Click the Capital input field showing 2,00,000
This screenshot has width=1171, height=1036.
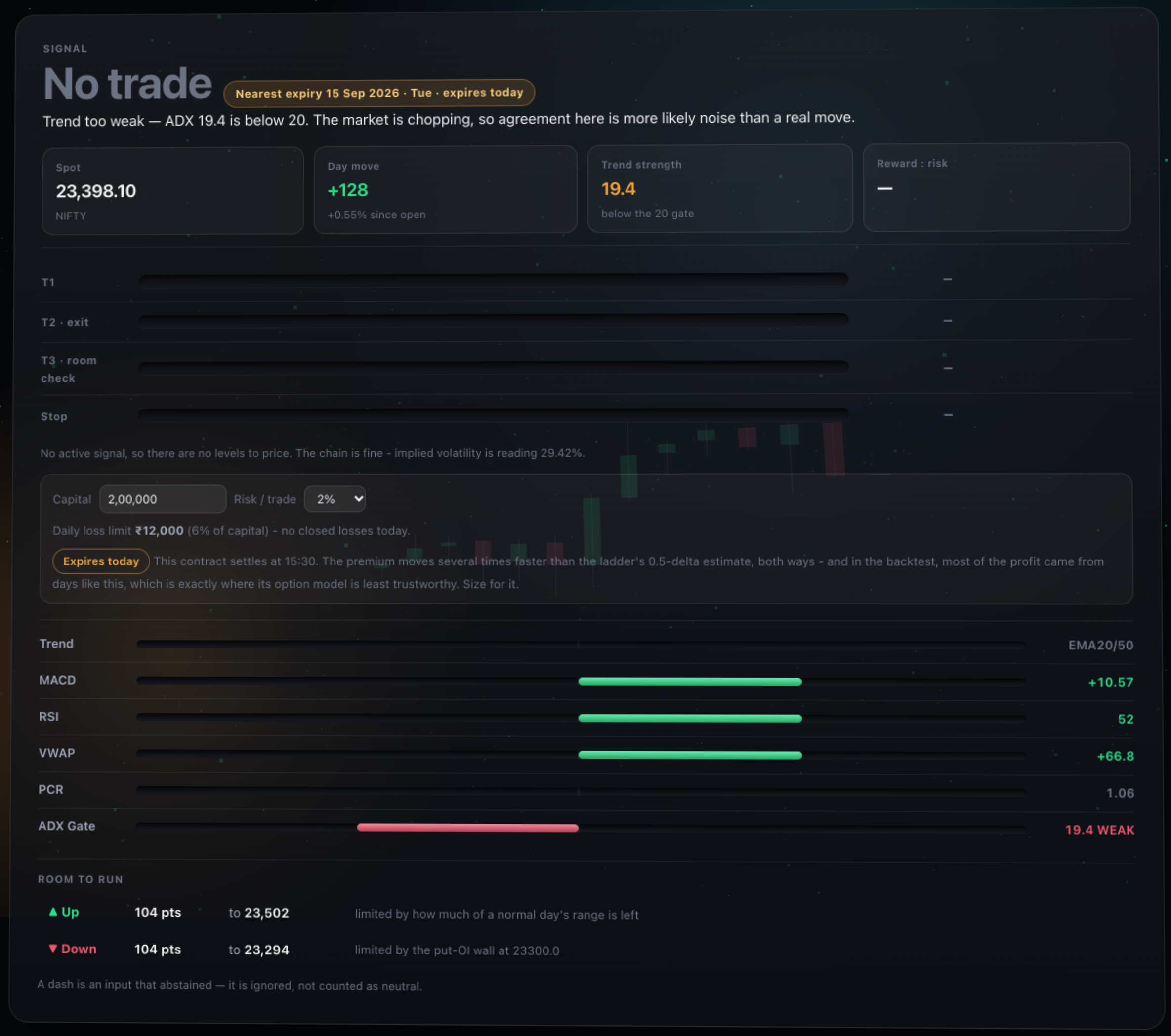[163, 499]
